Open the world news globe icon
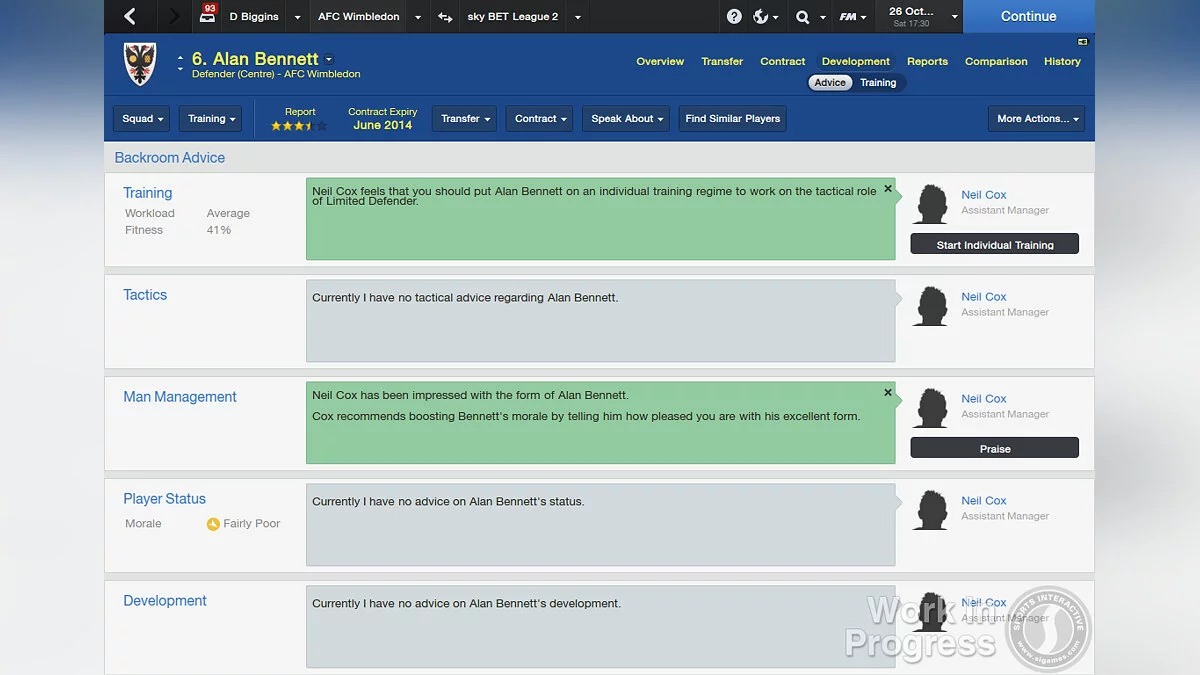Viewport: 1200px width, 675px height. [x=758, y=16]
